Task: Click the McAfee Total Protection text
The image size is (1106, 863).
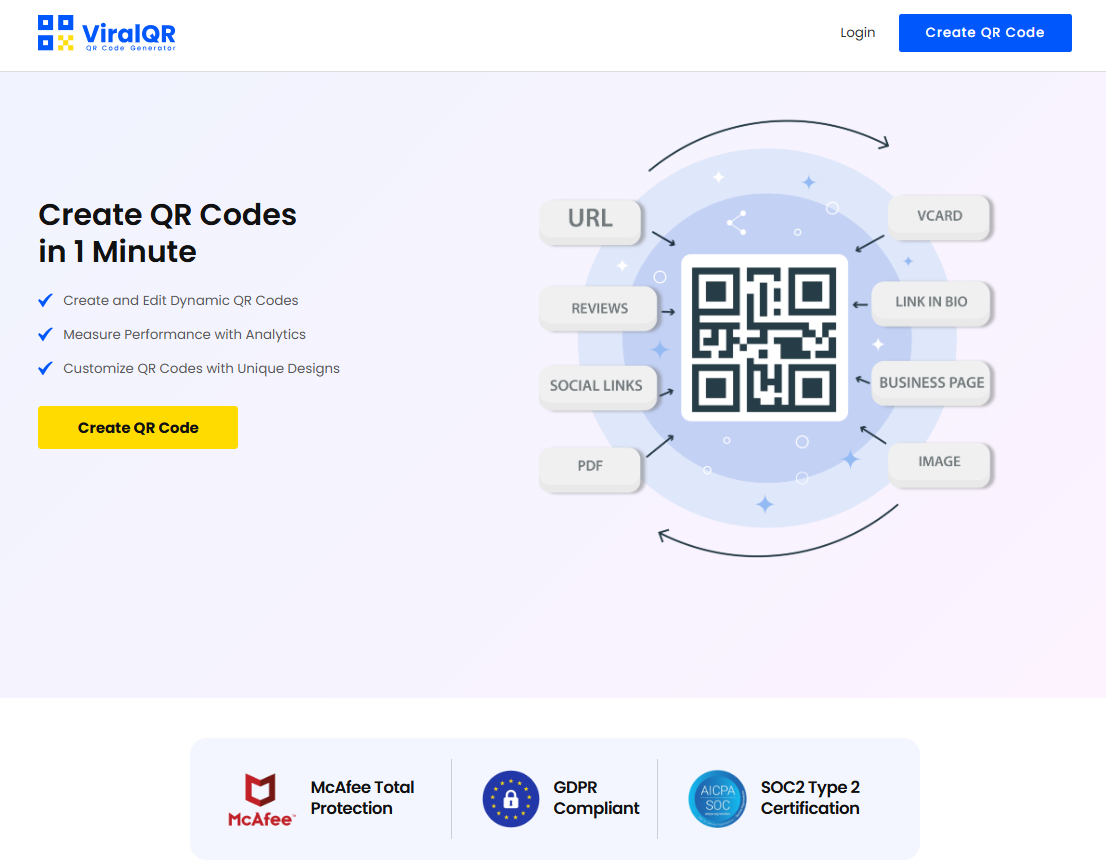Action: pyautogui.click(x=363, y=797)
